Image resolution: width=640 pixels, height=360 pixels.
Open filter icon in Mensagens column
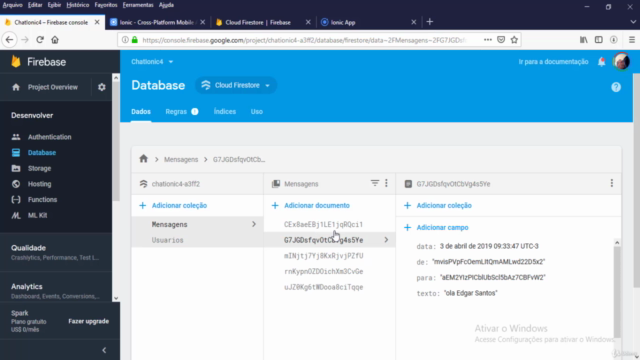(374, 183)
